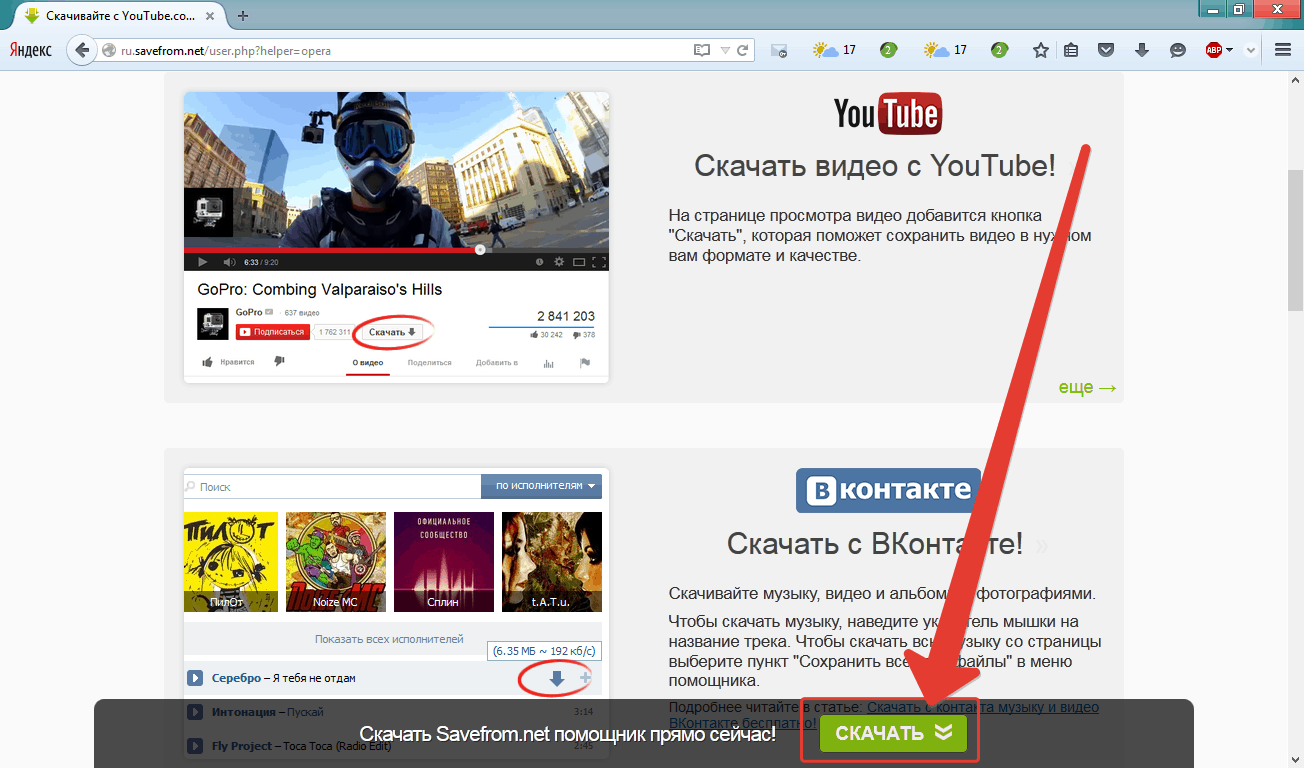
Task: Select the Скачивайте с YouTube tab
Action: pos(119,16)
